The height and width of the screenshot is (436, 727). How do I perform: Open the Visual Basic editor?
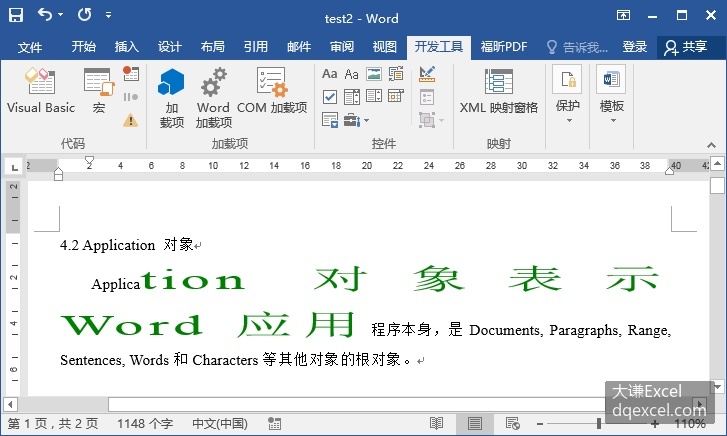pyautogui.click(x=41, y=91)
